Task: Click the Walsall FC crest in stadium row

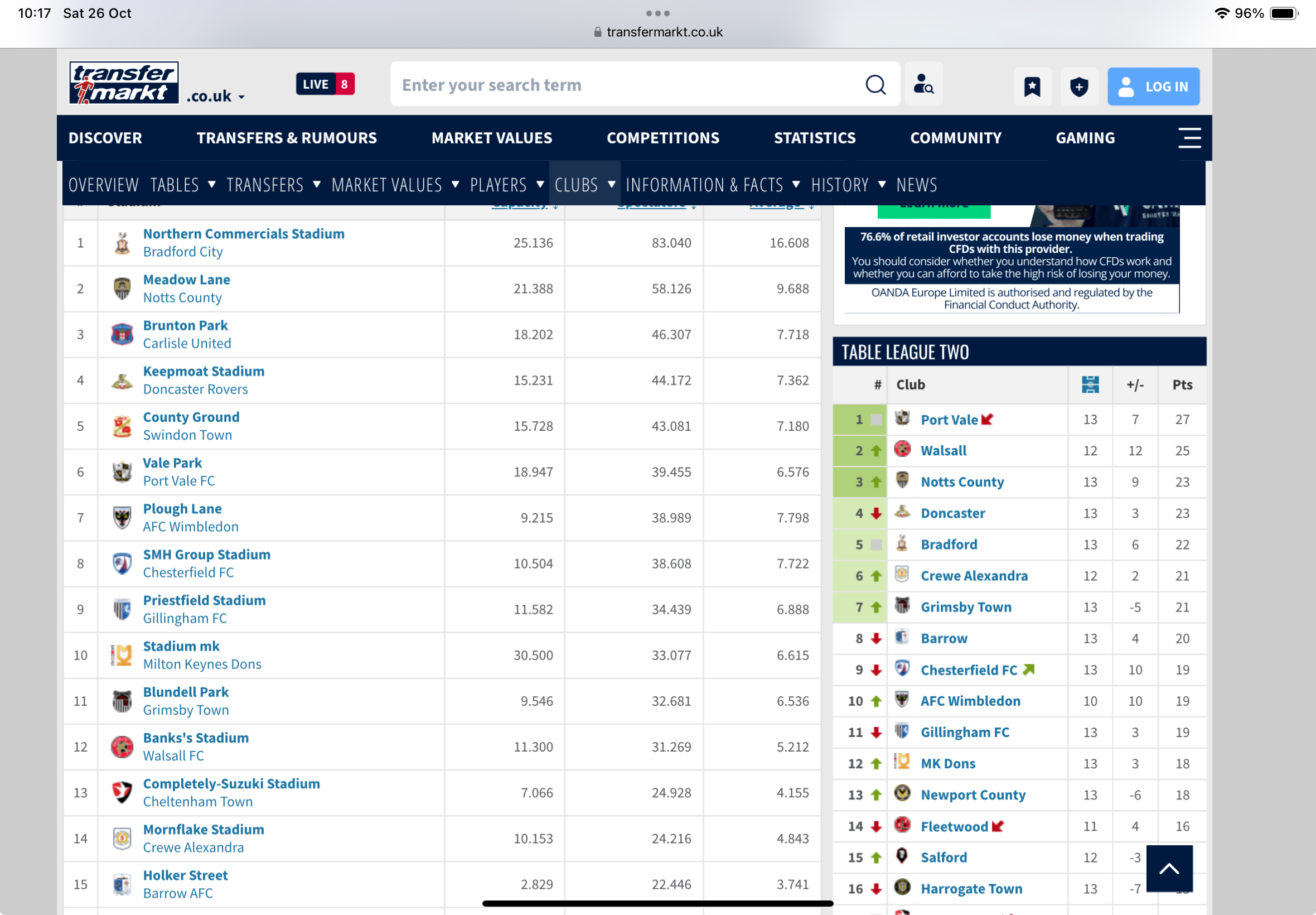Action: (122, 748)
